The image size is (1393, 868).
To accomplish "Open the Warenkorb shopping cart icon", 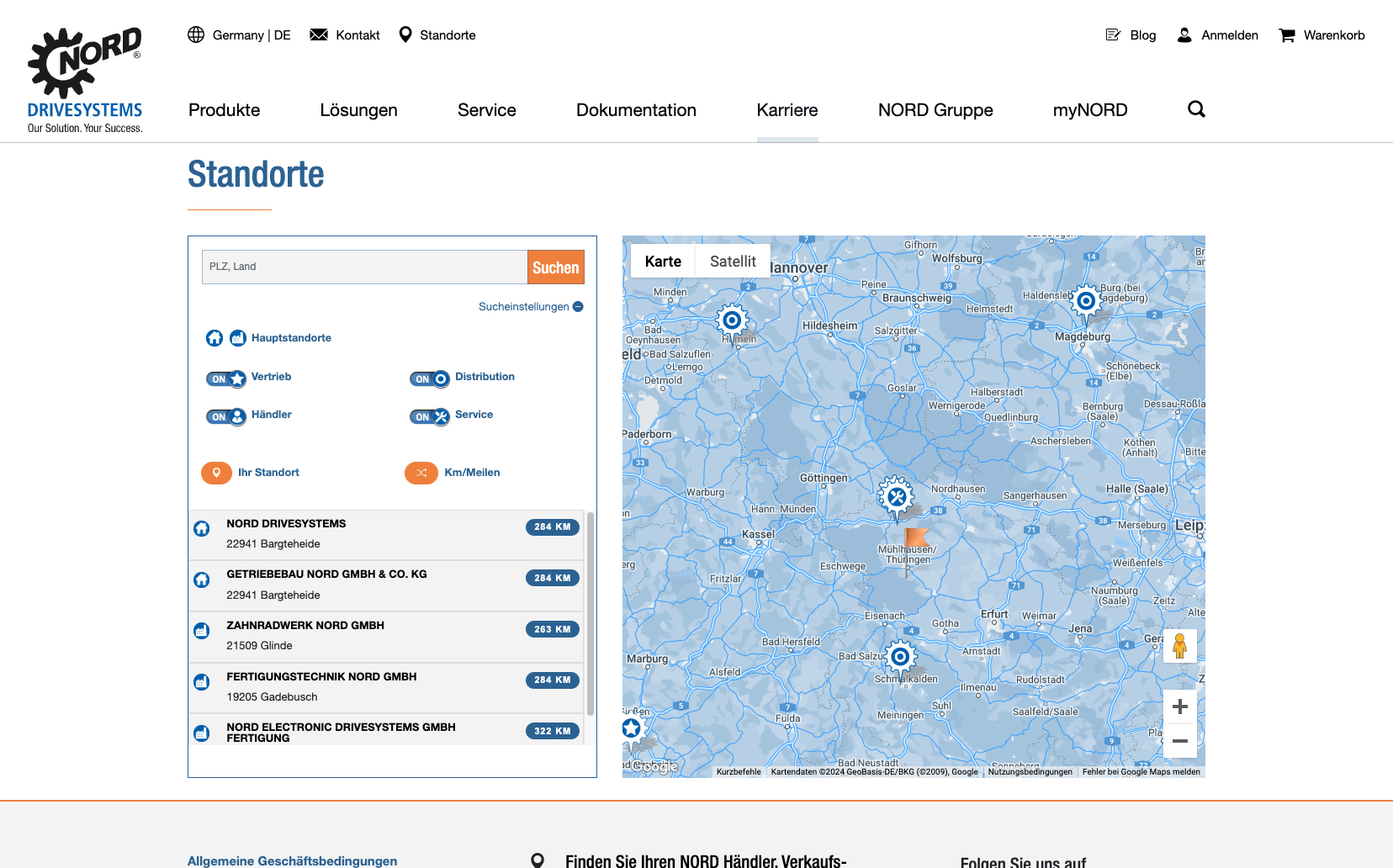I will click(1287, 35).
